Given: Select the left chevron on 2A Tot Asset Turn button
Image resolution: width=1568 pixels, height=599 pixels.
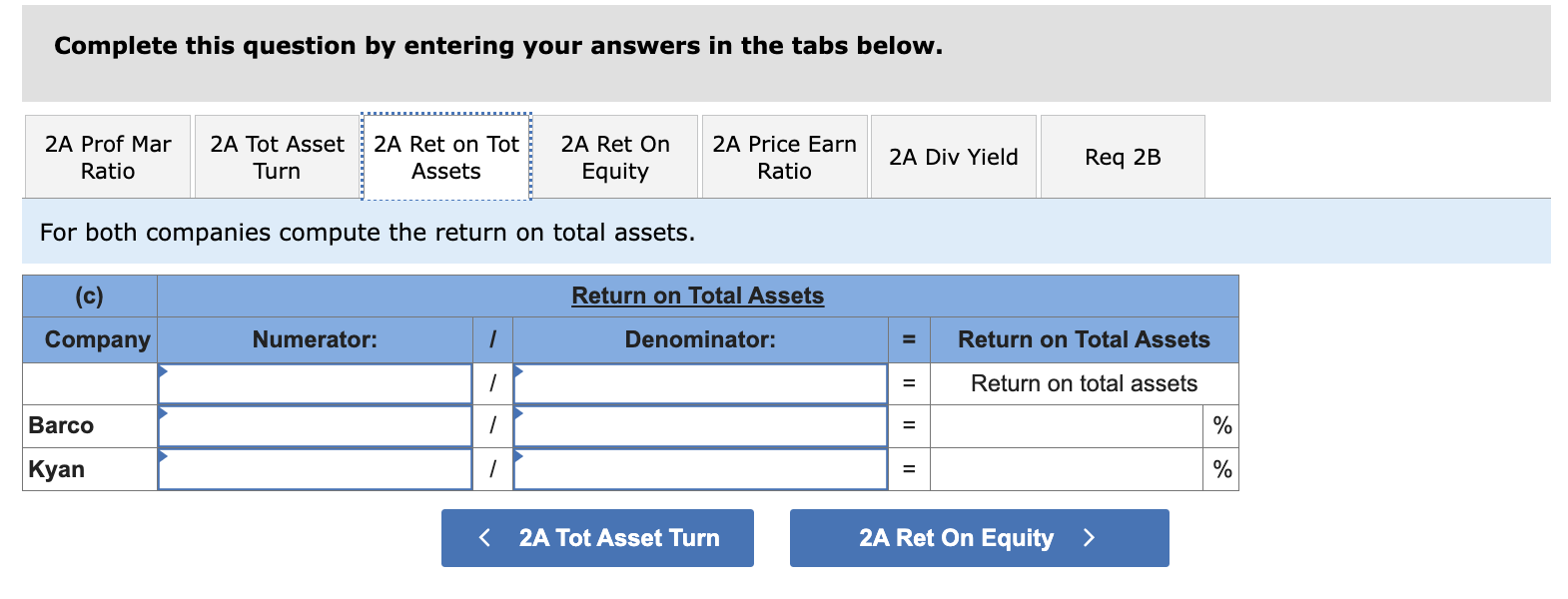Looking at the screenshot, I should [x=484, y=537].
